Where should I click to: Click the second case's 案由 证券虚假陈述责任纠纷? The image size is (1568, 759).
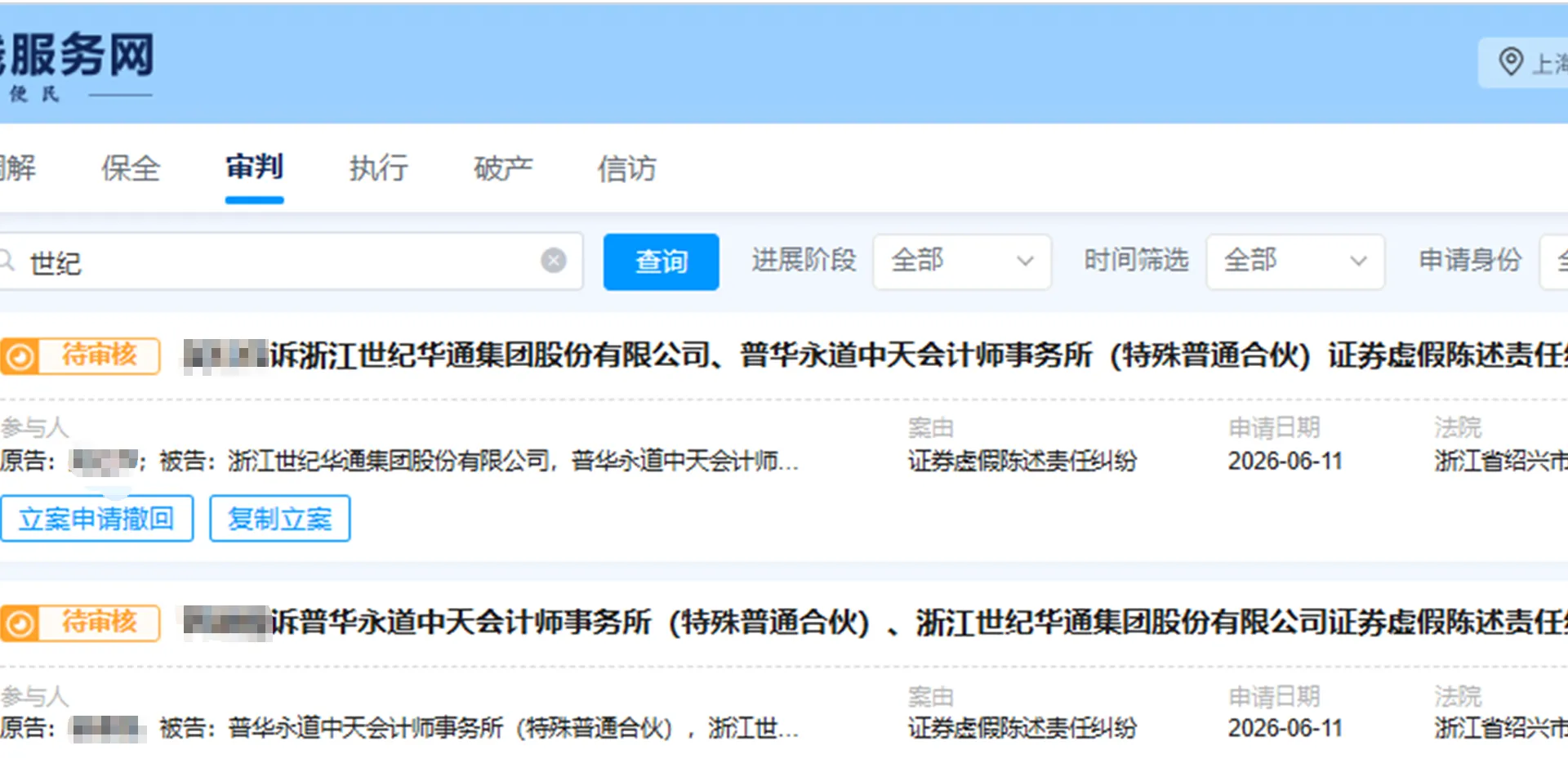point(1022,729)
